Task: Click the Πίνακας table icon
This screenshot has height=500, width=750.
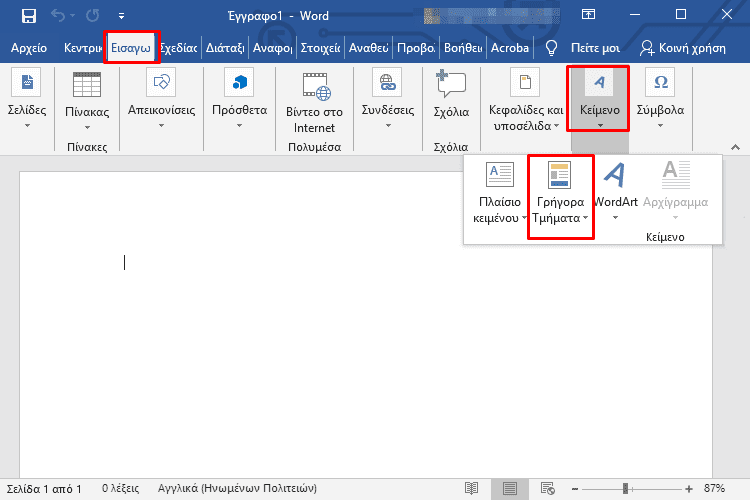Action: pyautogui.click(x=87, y=84)
